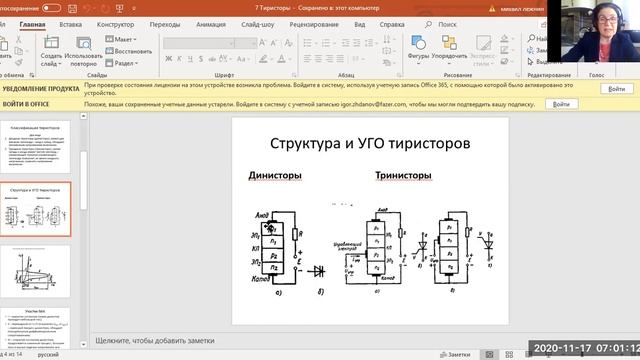Viewport: 640px width, 360px height.
Task: Open the quick access toolbar customize arrow
Action: click(134, 9)
